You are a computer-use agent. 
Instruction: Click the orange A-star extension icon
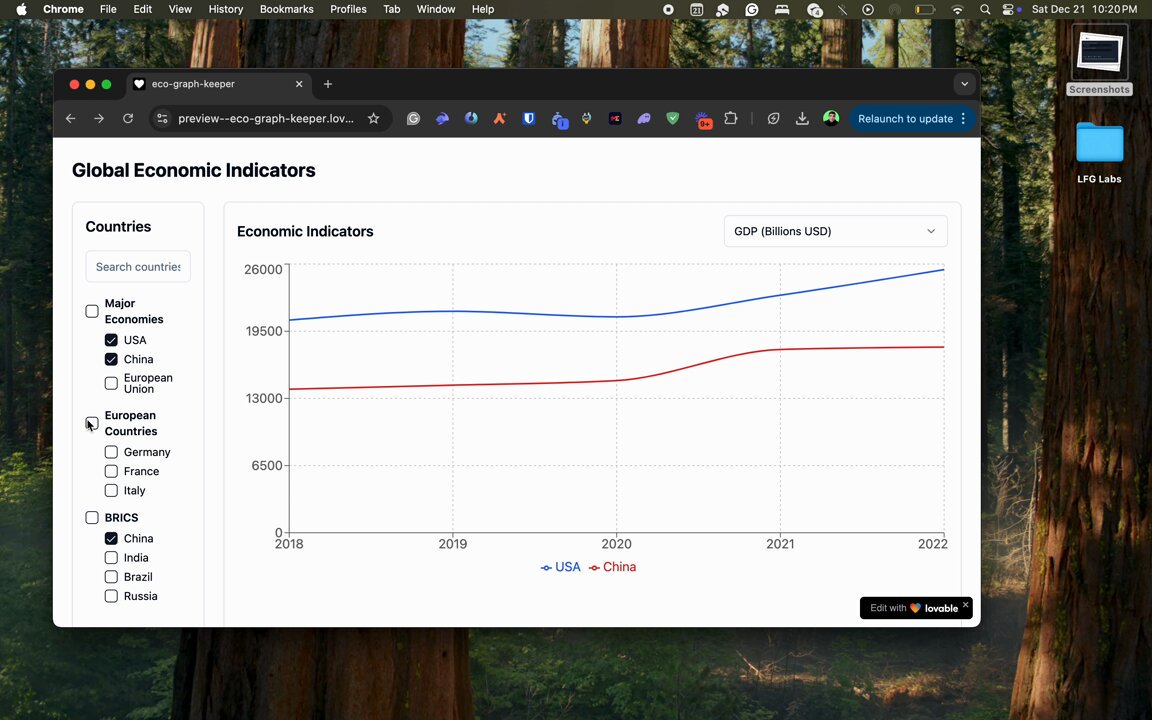(500, 118)
